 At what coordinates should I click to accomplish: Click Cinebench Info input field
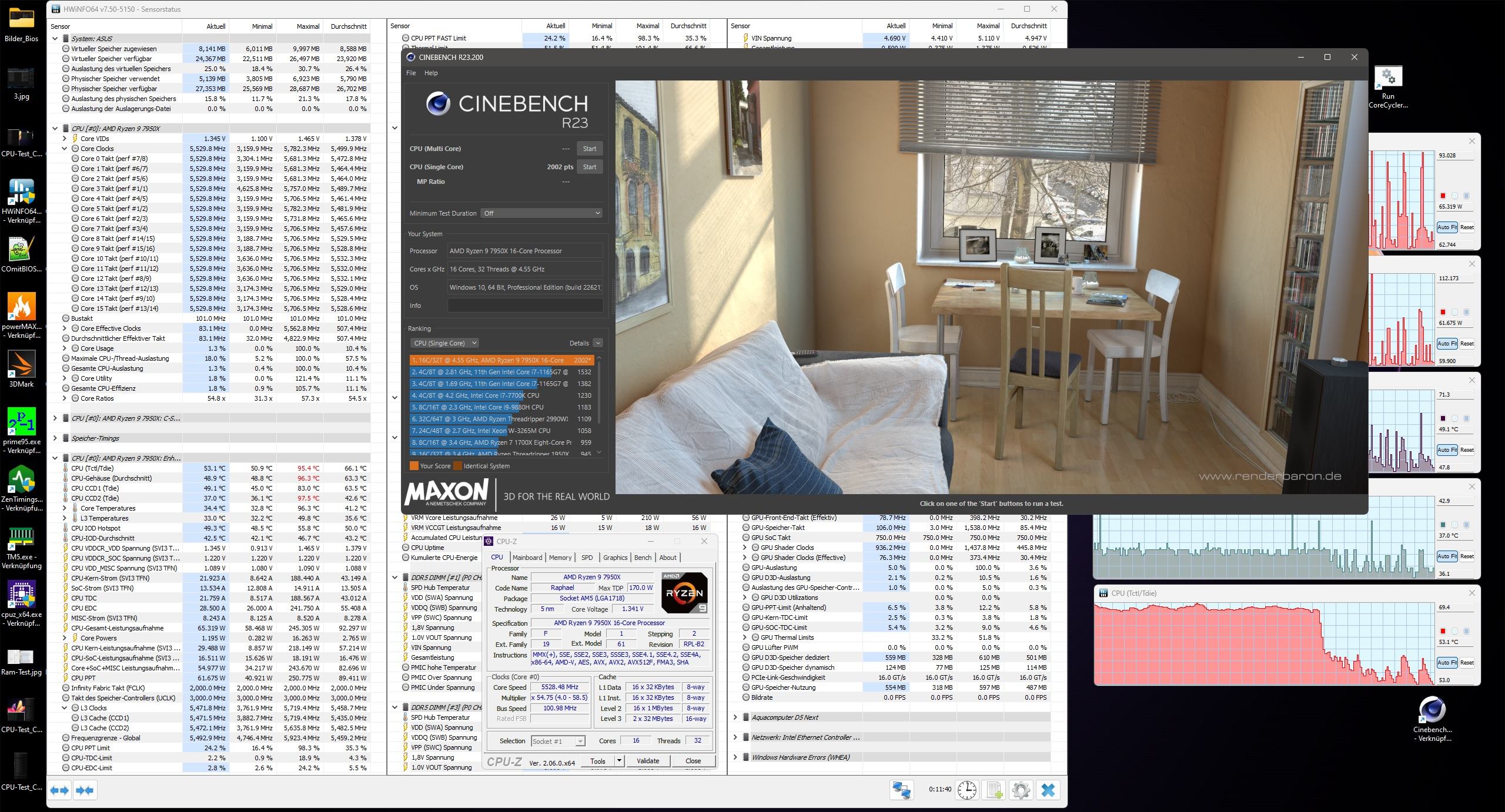(x=525, y=306)
